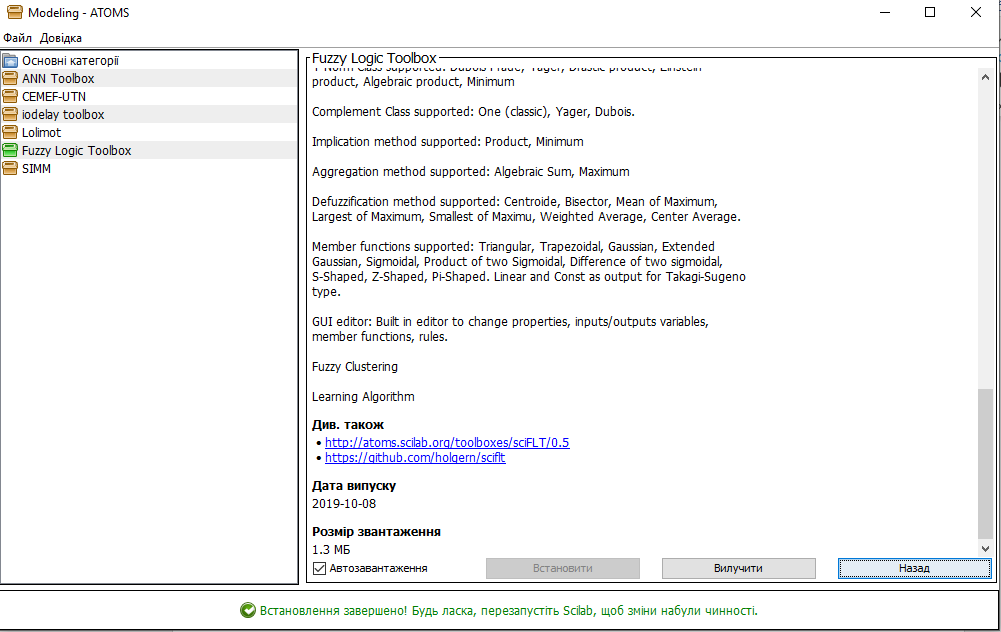Click the description scrollbar down arrow
Screen dimensions: 1001x632
click(x=985, y=548)
